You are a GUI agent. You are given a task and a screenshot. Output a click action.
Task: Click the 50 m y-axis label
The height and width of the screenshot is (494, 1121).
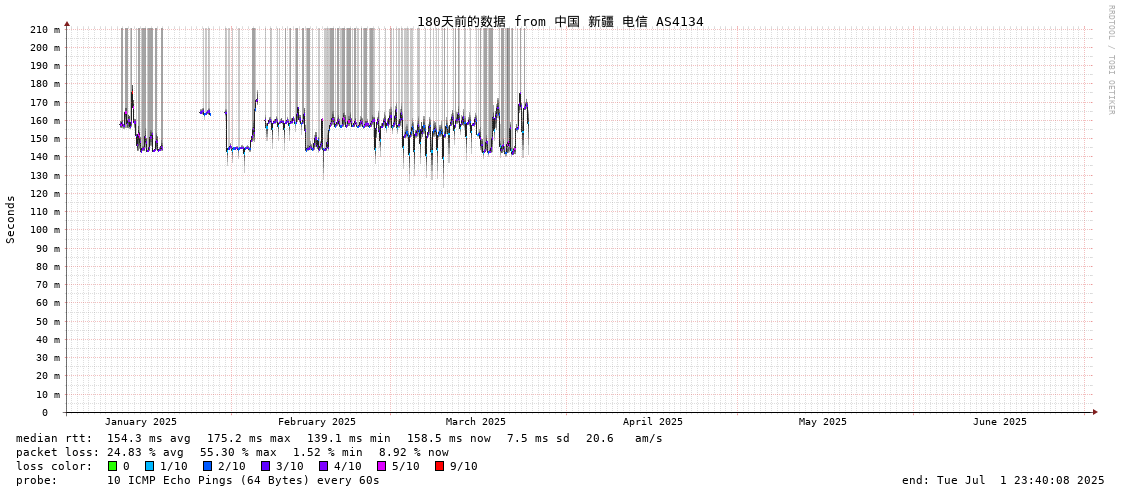(x=49, y=321)
